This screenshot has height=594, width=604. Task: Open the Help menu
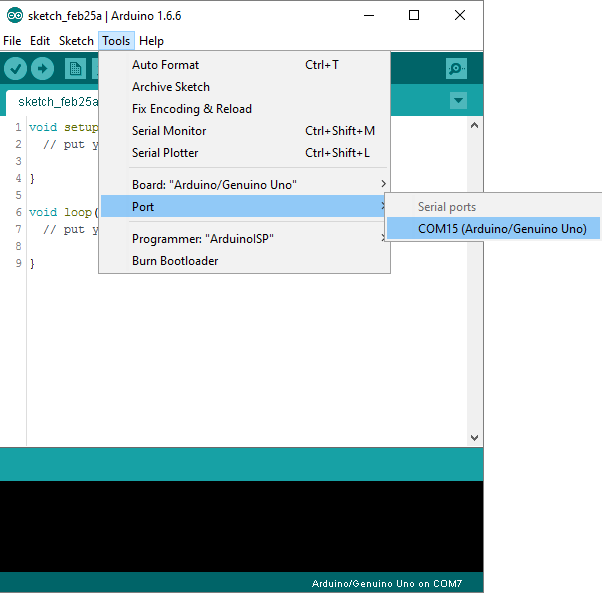[x=151, y=41]
